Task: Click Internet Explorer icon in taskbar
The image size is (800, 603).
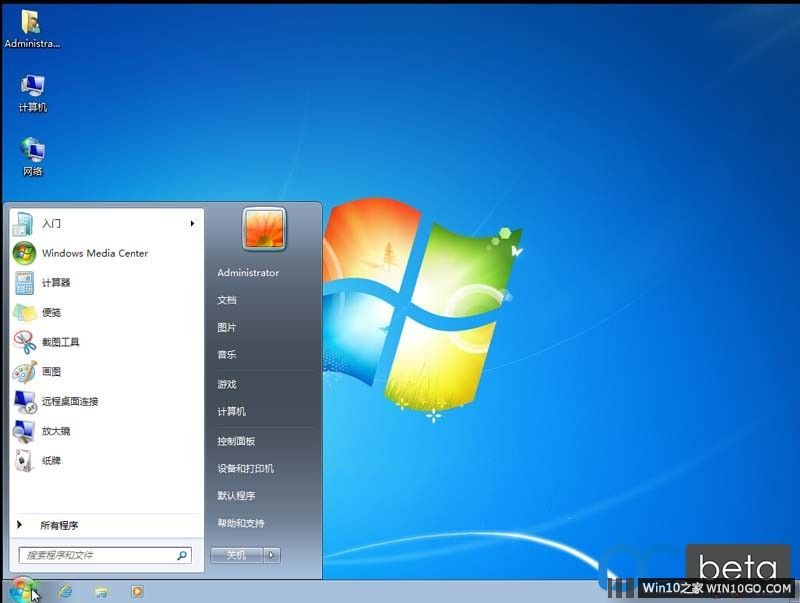Action: pos(66,591)
